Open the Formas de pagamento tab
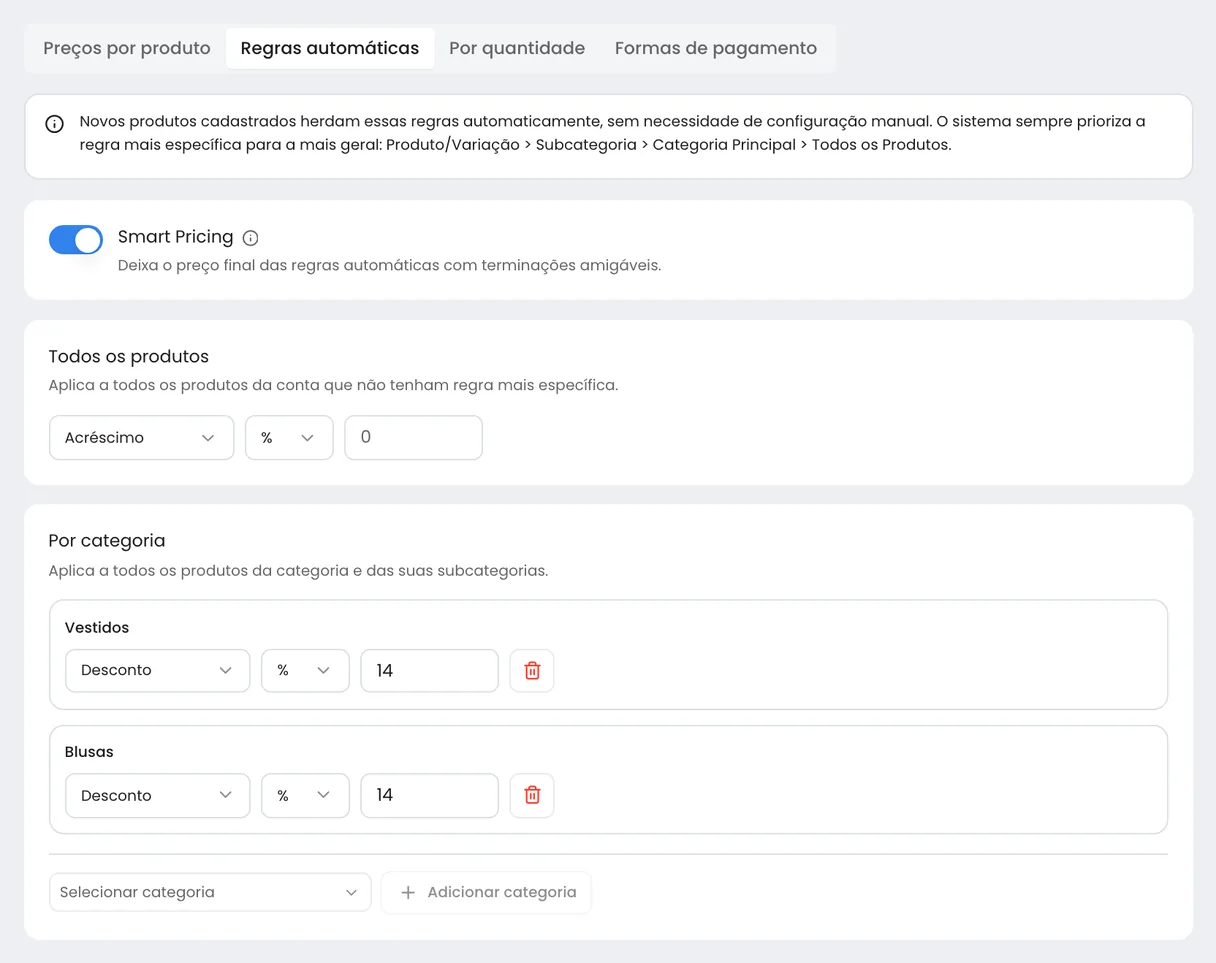 (716, 48)
